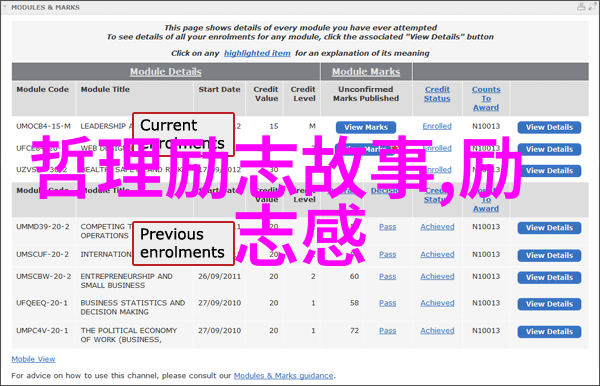View Details for the UZVS health safety row
600x386 pixels.
pyautogui.click(x=549, y=171)
